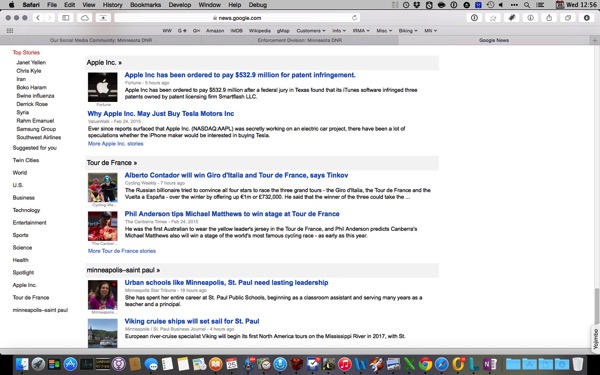Open the Trash in the Dock
The width and height of the screenshot is (600, 375).
(x=578, y=364)
